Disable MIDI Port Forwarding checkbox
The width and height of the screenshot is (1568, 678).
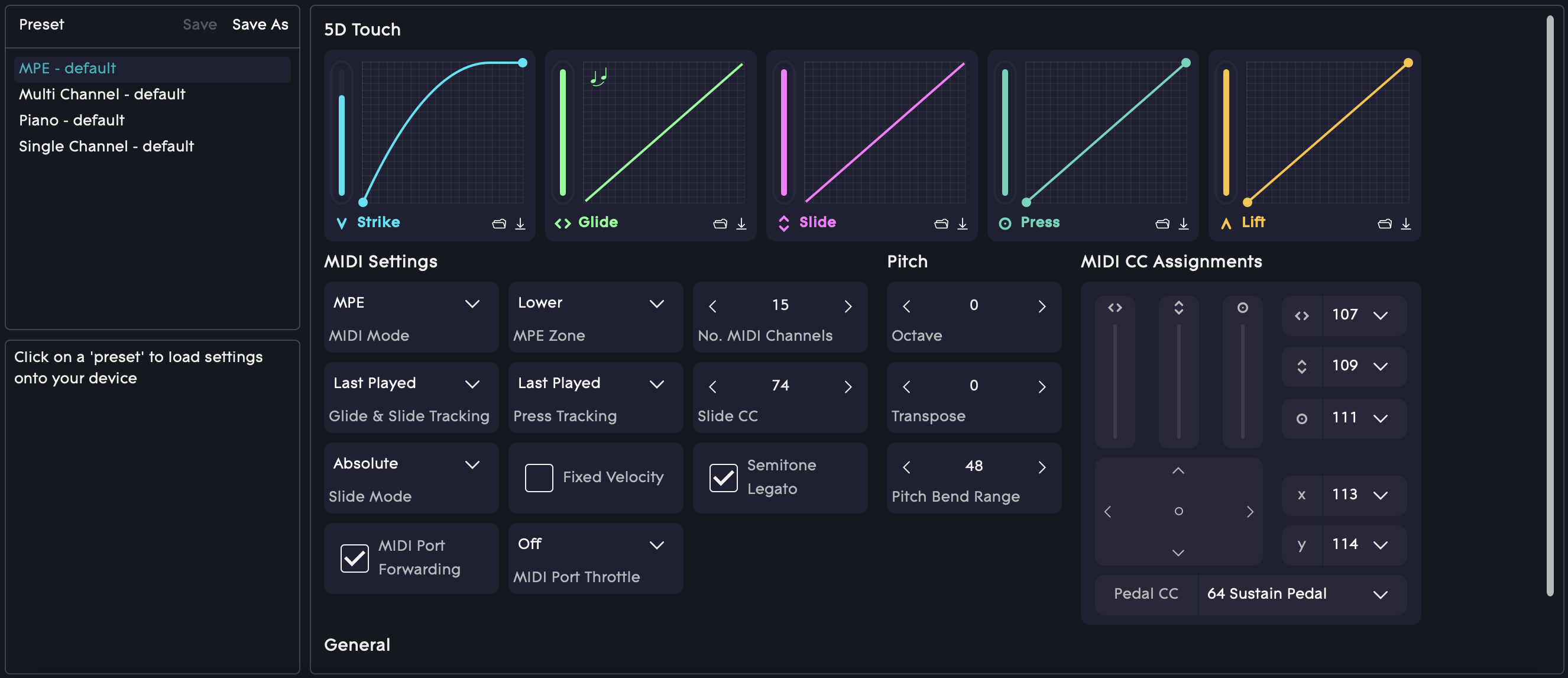354,558
